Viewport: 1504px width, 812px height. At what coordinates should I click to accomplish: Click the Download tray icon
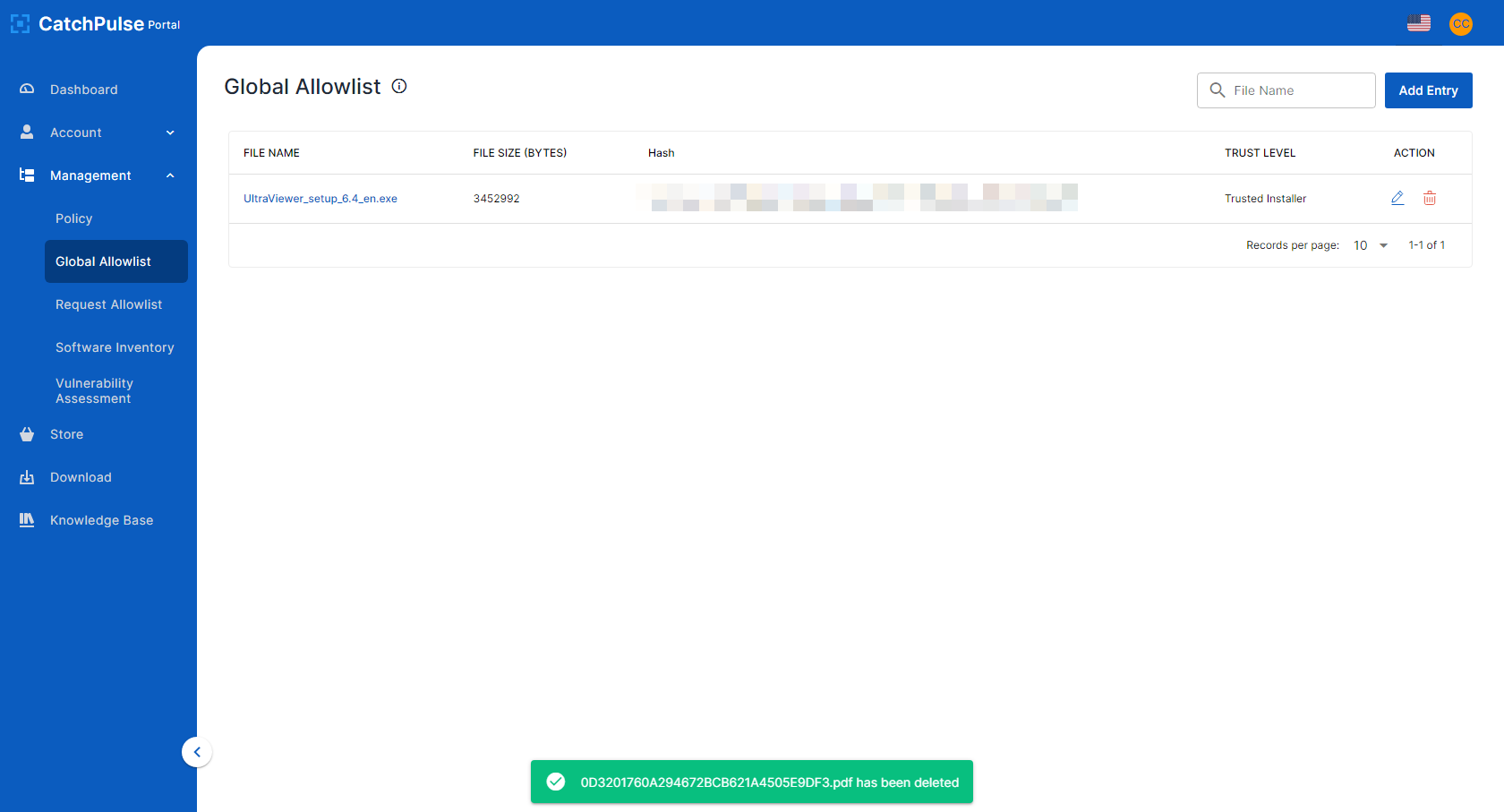(27, 477)
